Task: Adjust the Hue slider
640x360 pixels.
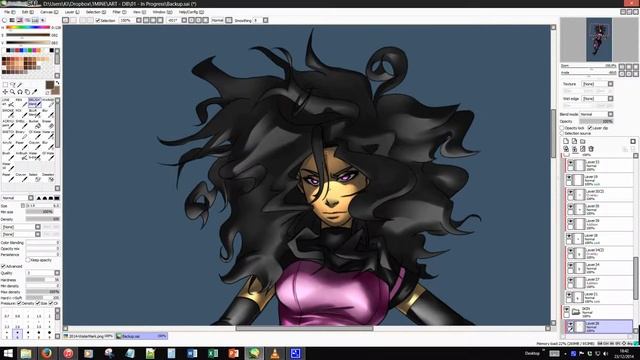Action: click(28, 27)
